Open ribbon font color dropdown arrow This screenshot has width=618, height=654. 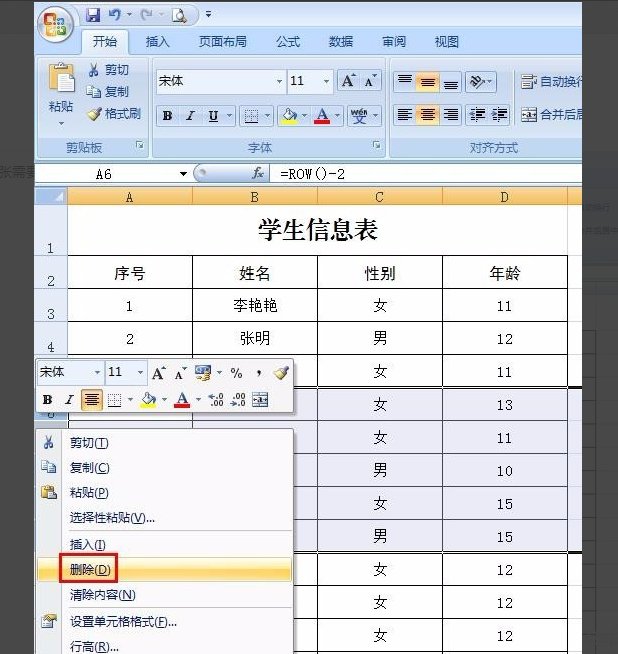(337, 115)
